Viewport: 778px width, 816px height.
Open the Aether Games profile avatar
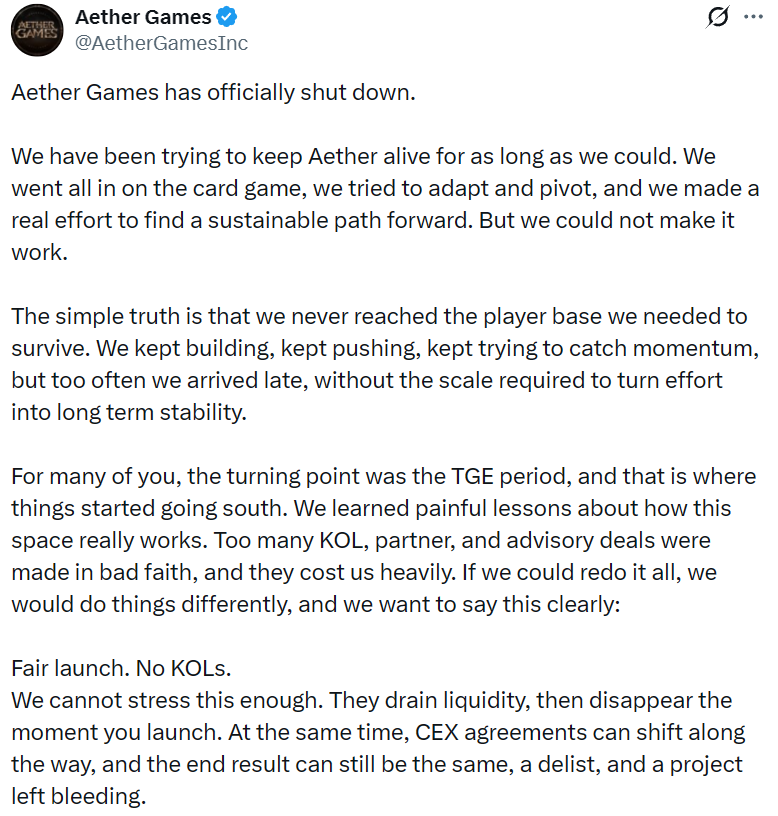click(35, 30)
